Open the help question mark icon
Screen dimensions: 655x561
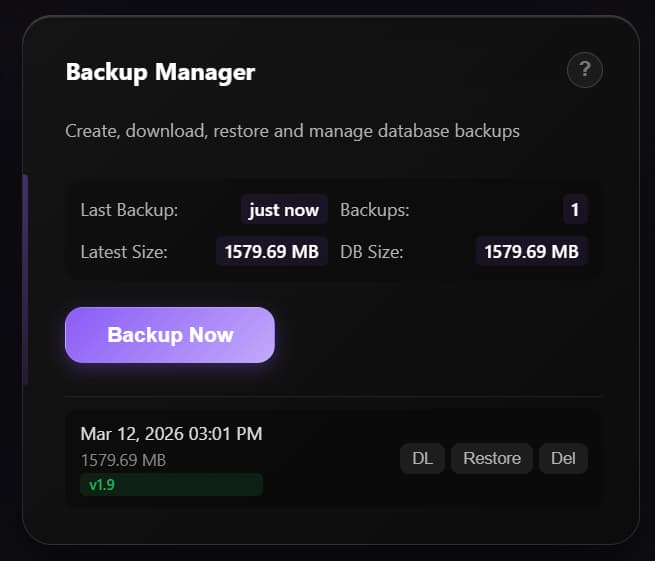(x=584, y=70)
